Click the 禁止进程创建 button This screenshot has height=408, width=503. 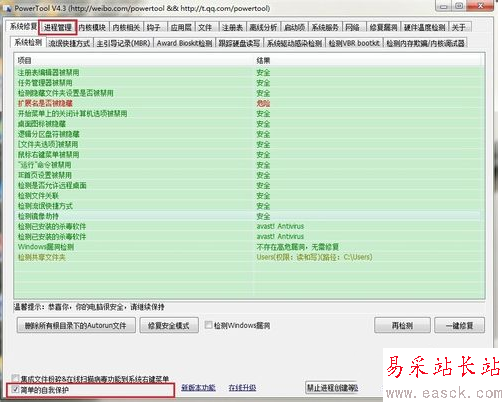point(332,388)
